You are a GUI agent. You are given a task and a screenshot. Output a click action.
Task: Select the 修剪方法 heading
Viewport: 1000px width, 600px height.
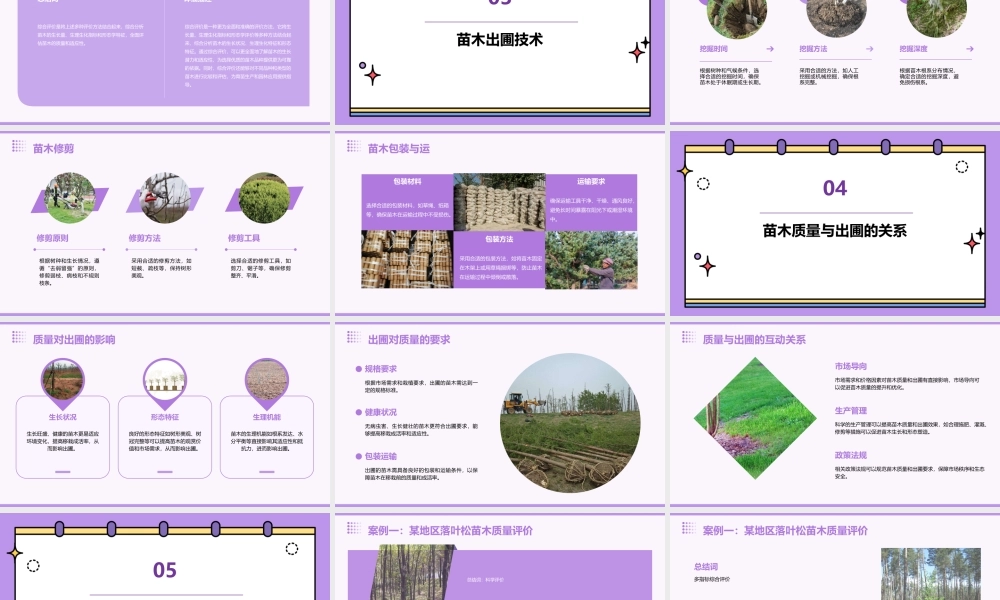click(x=144, y=238)
